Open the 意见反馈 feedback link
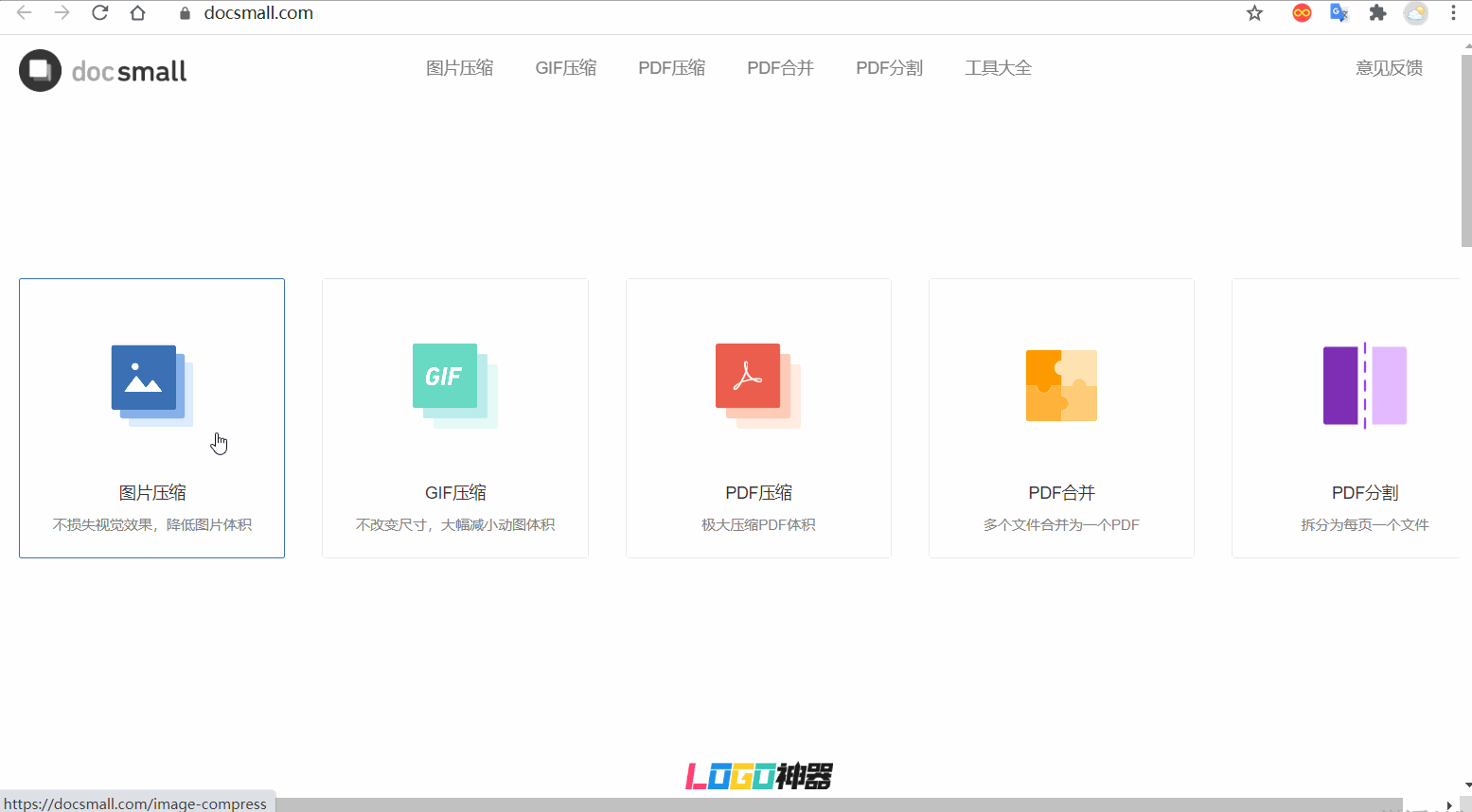 [x=1390, y=68]
